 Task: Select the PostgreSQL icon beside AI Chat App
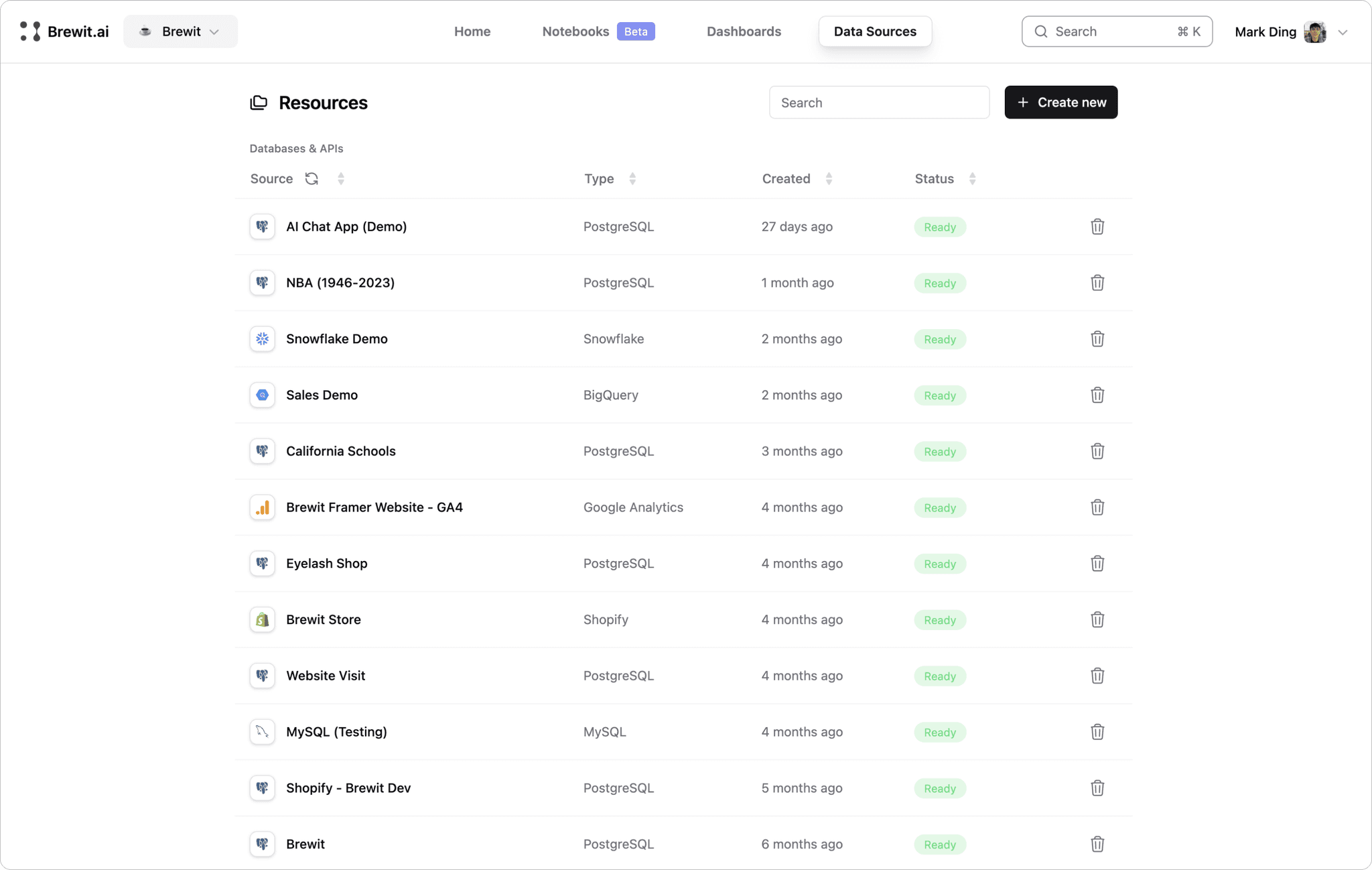(262, 227)
